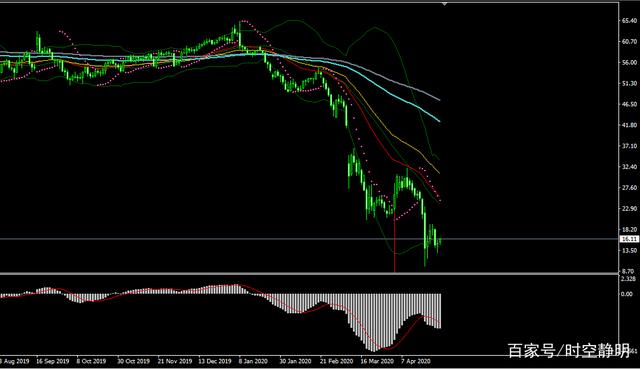This screenshot has height=369, width=640.
Task: Click the 百家号/时空静明 watermark text
Action: click(569, 351)
